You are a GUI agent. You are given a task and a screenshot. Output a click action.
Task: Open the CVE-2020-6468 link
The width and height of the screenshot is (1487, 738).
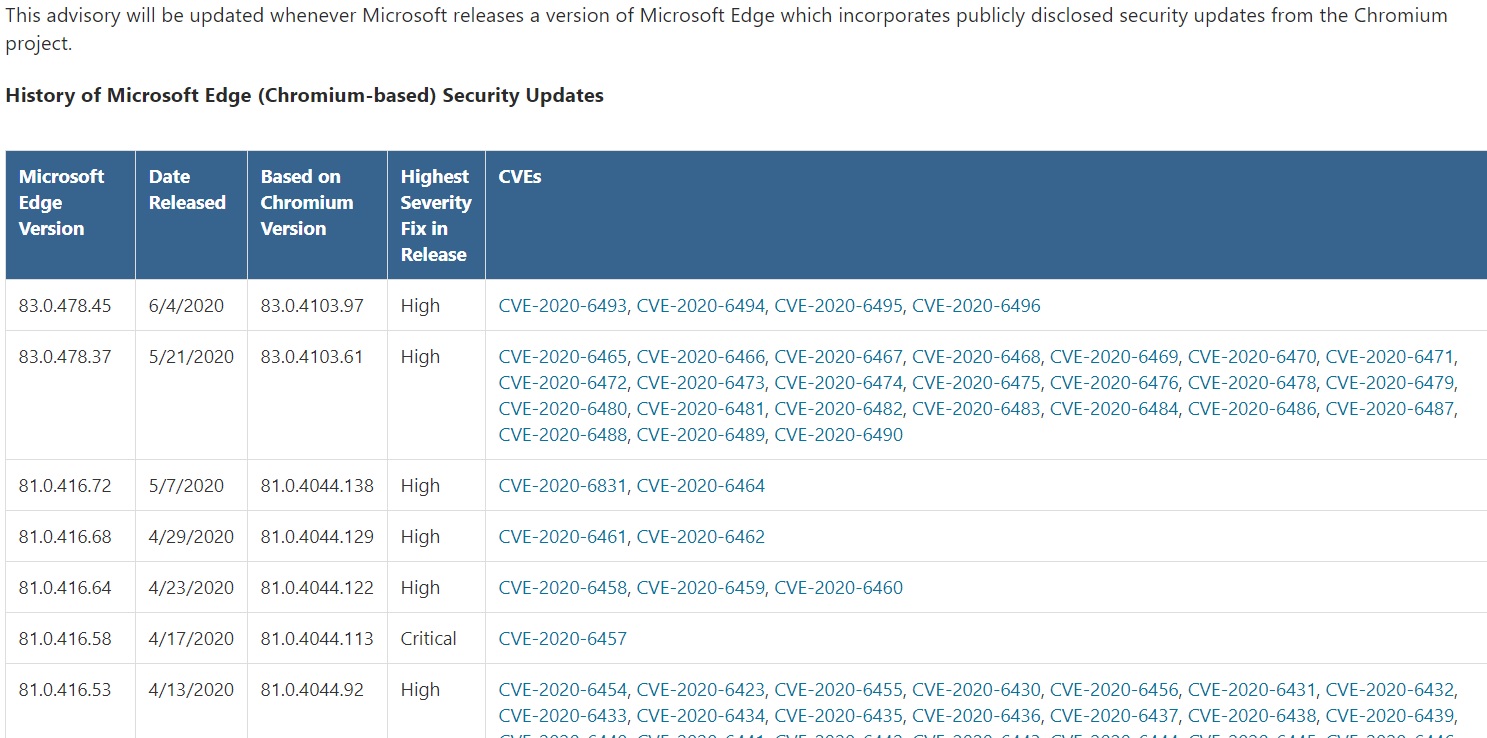(976, 357)
